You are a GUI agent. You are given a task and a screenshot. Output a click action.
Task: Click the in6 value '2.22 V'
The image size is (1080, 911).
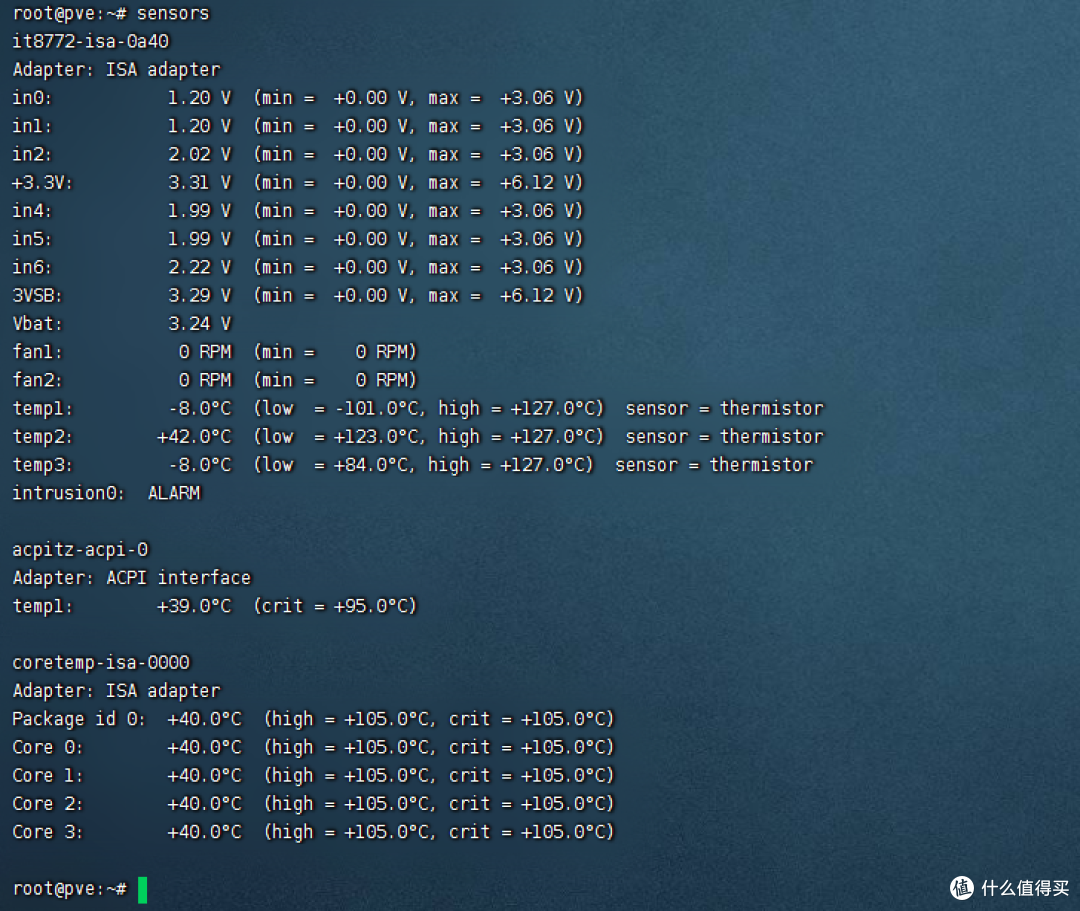coord(199,267)
